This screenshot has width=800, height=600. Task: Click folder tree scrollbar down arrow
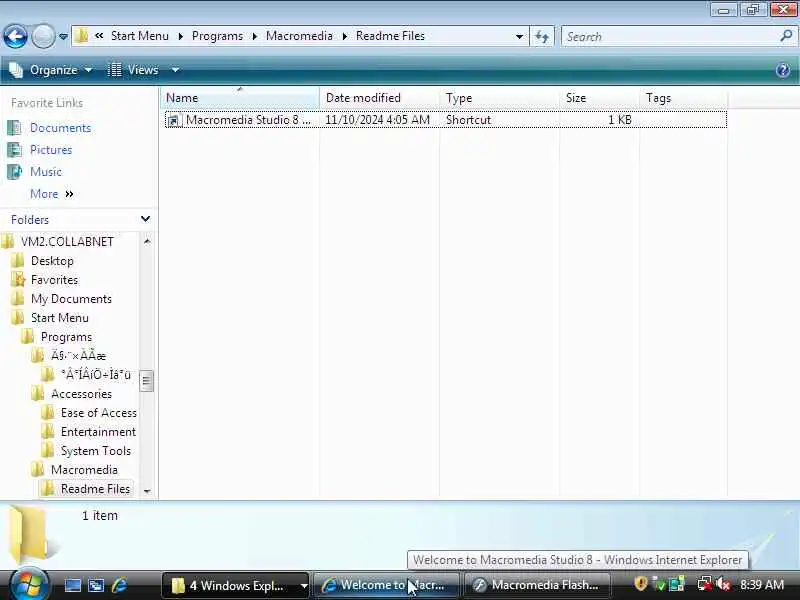pos(147,491)
